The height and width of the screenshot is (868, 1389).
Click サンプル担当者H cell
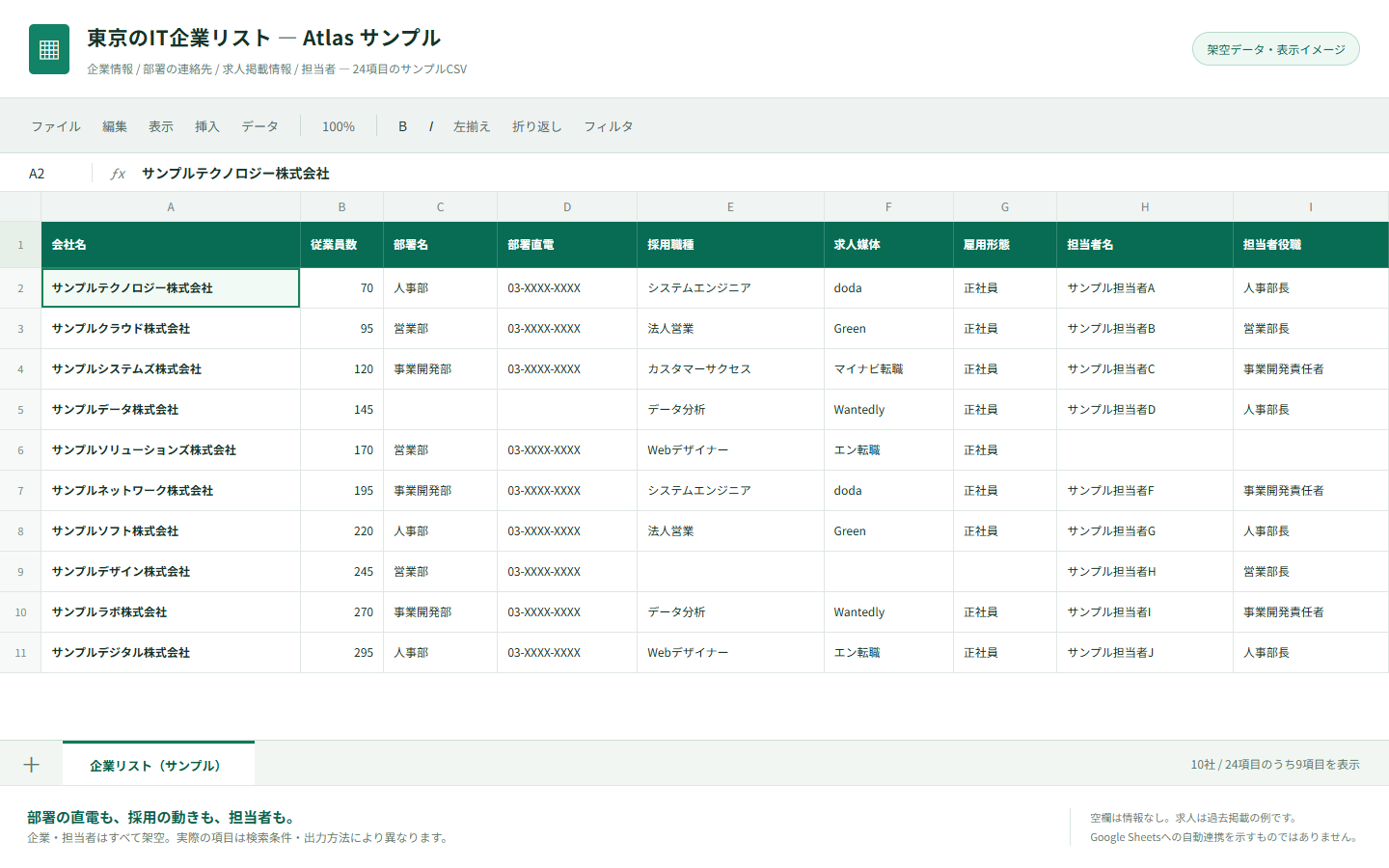pos(1145,572)
